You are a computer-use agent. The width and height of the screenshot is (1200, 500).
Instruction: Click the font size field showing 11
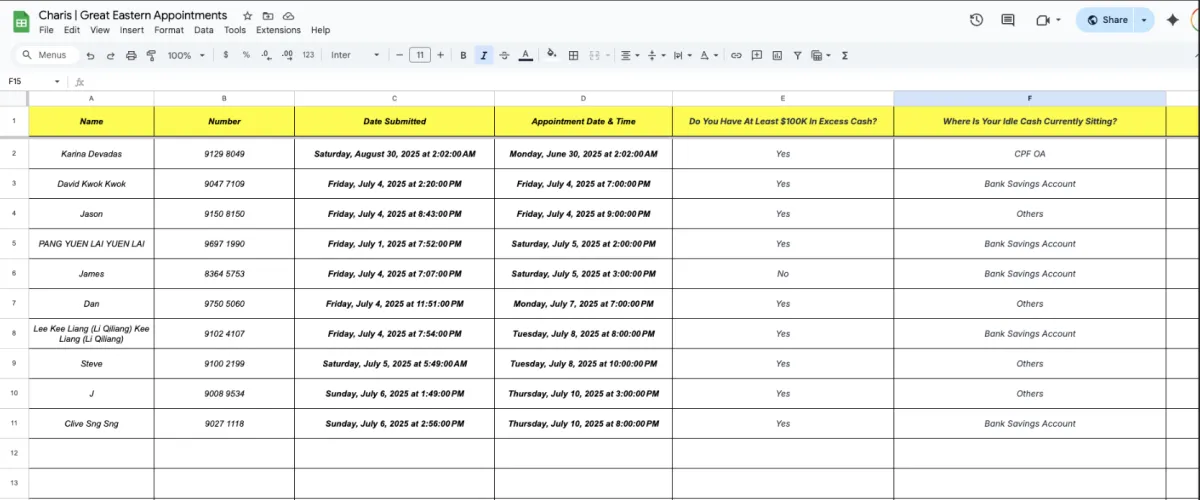420,55
